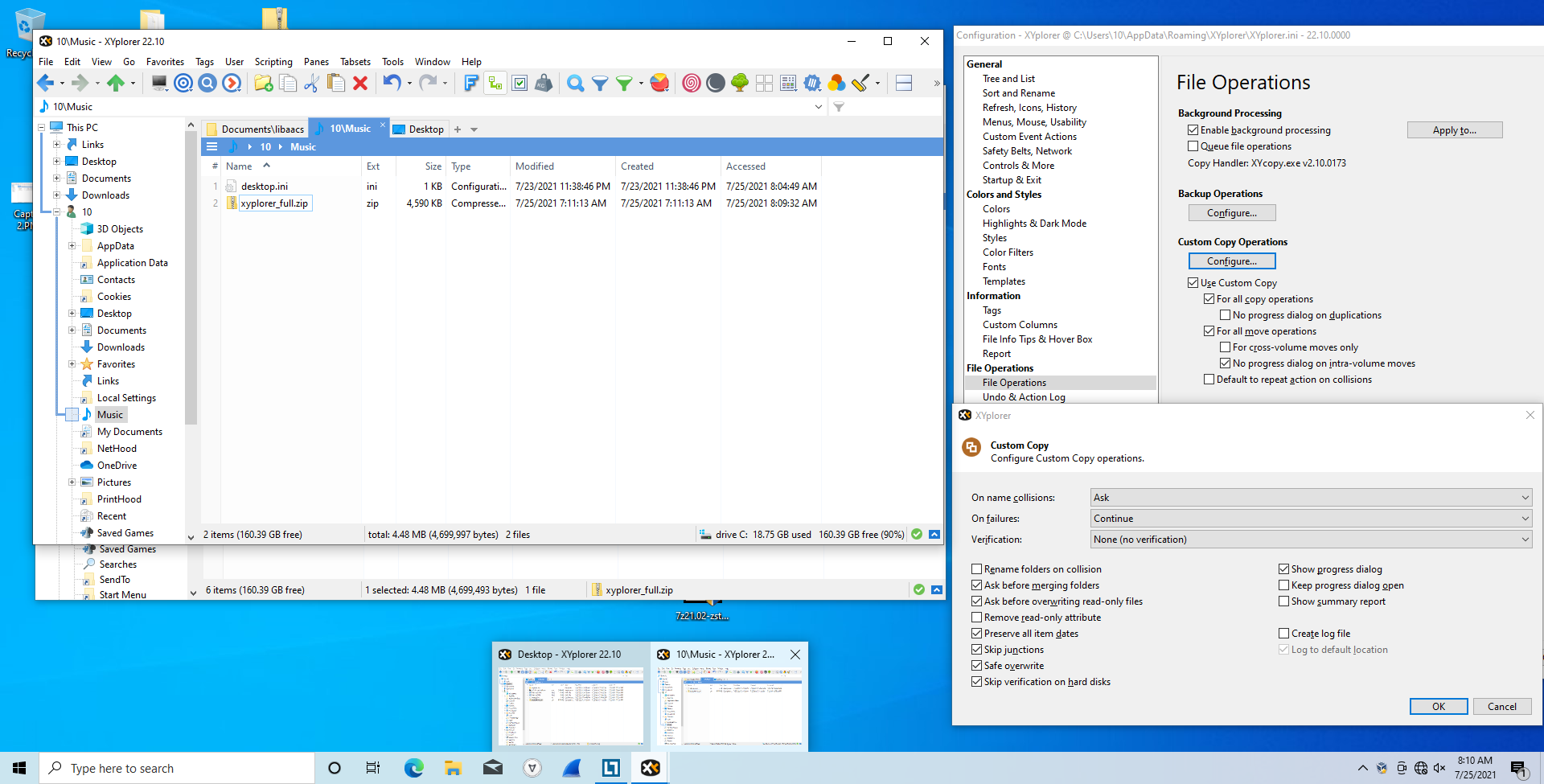Expand the address bar dropdown arrow
This screenshot has height=784, width=1544.
(819, 107)
